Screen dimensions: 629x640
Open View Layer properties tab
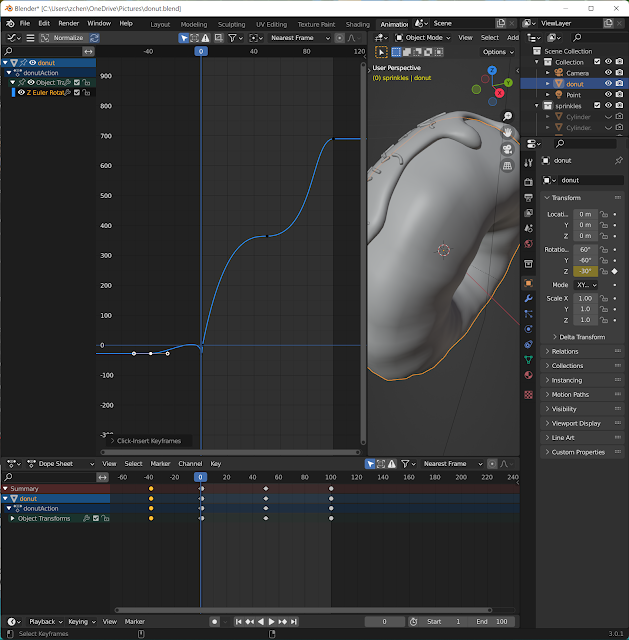(529, 213)
